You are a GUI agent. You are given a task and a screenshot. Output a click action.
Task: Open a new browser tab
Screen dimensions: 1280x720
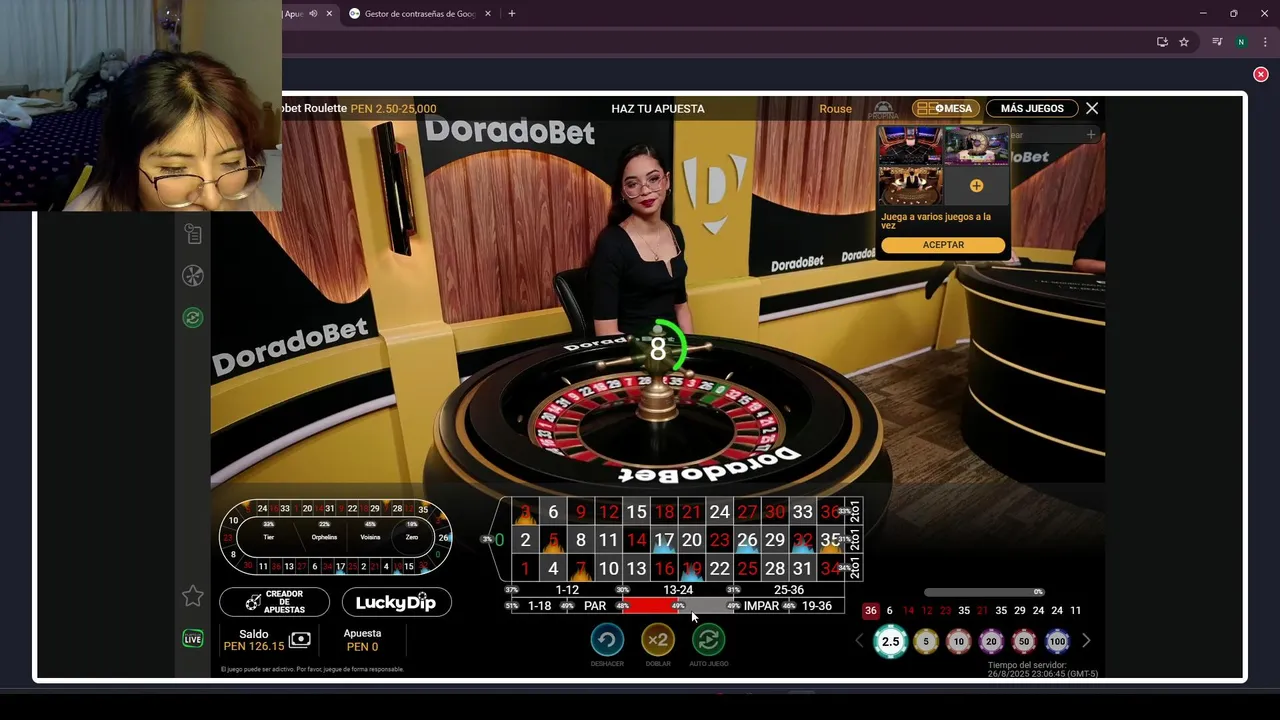[511, 14]
